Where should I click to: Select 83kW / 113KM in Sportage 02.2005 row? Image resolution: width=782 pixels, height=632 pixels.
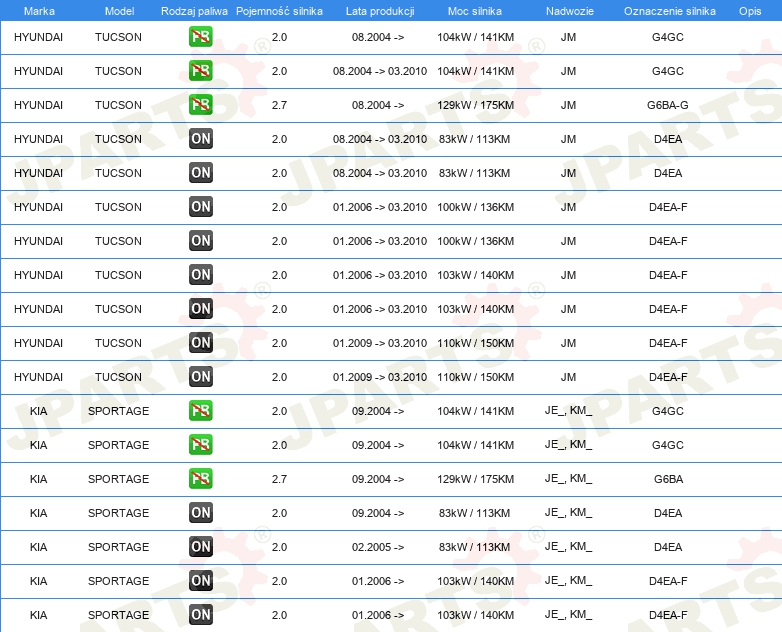[474, 547]
